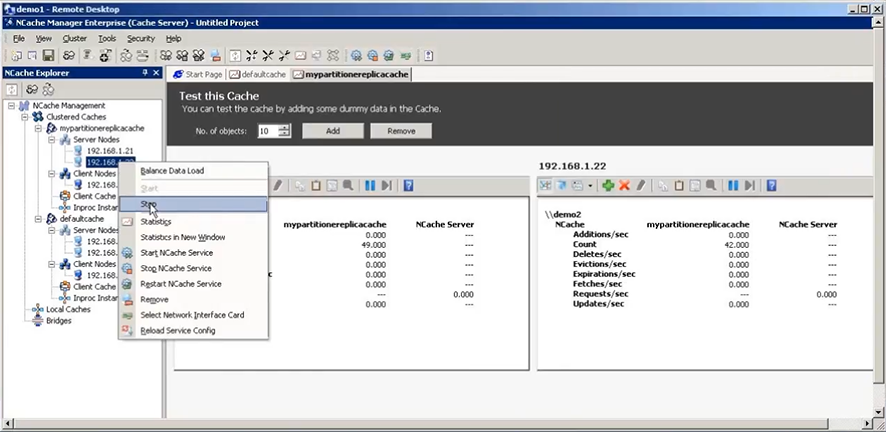Image resolution: width=886 pixels, height=432 pixels.
Task: Collapse Server Nodes under mypartitionereplicacache
Action: point(52,139)
